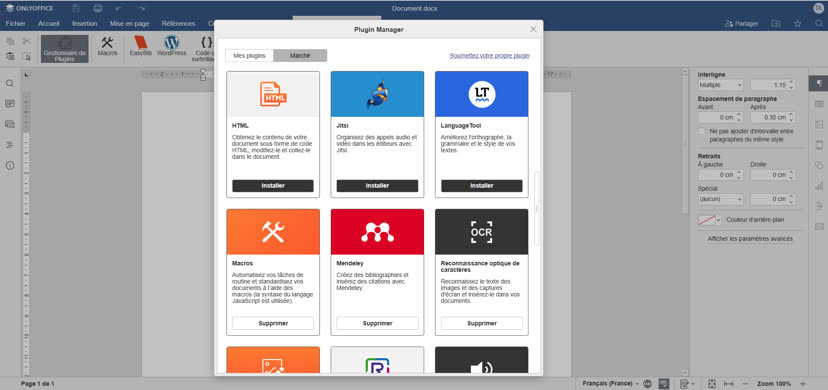Image resolution: width=828 pixels, height=390 pixels.
Task: Click the Après spacing field 0.35 cm
Action: click(x=773, y=117)
